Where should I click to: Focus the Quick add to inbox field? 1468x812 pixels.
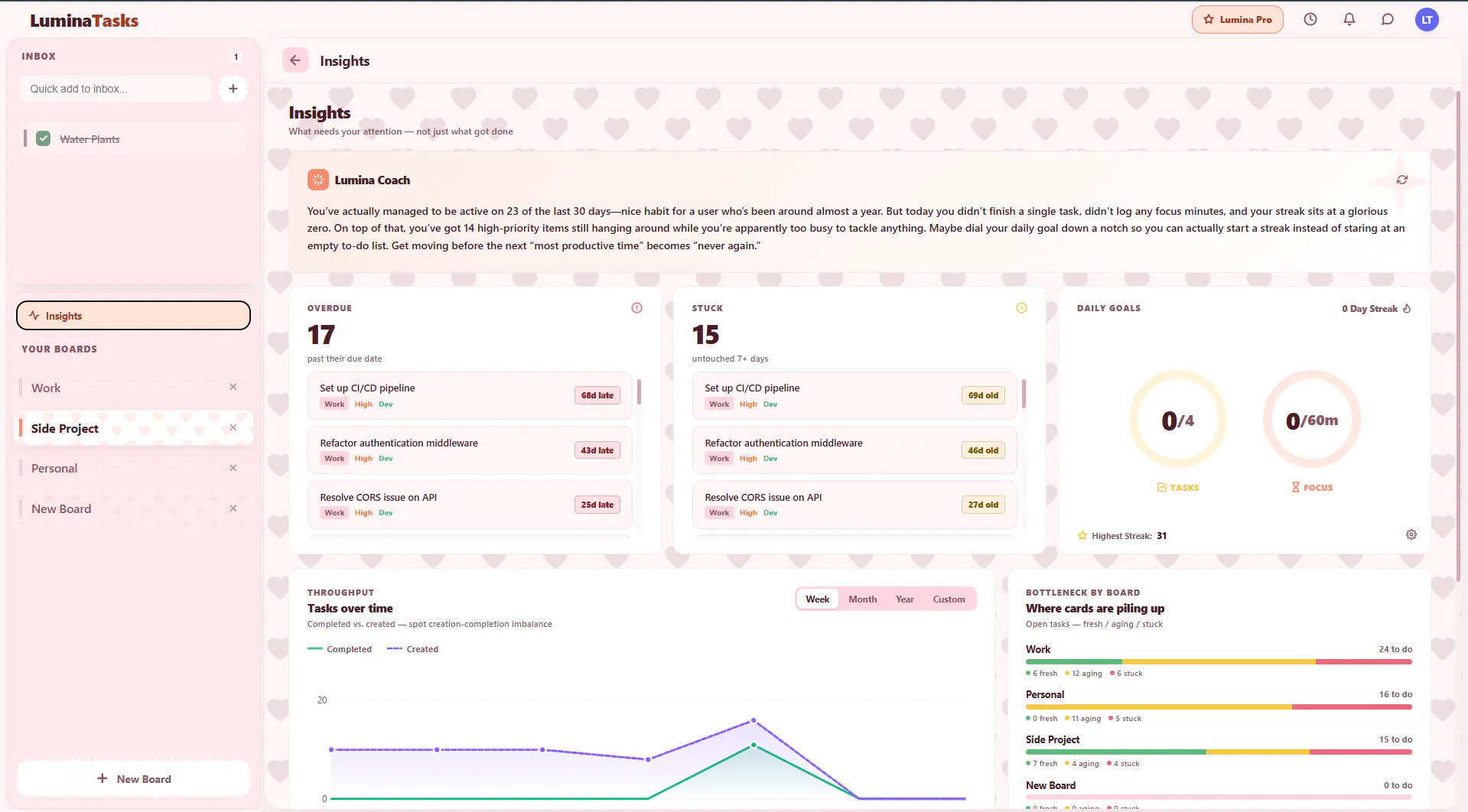[115, 89]
